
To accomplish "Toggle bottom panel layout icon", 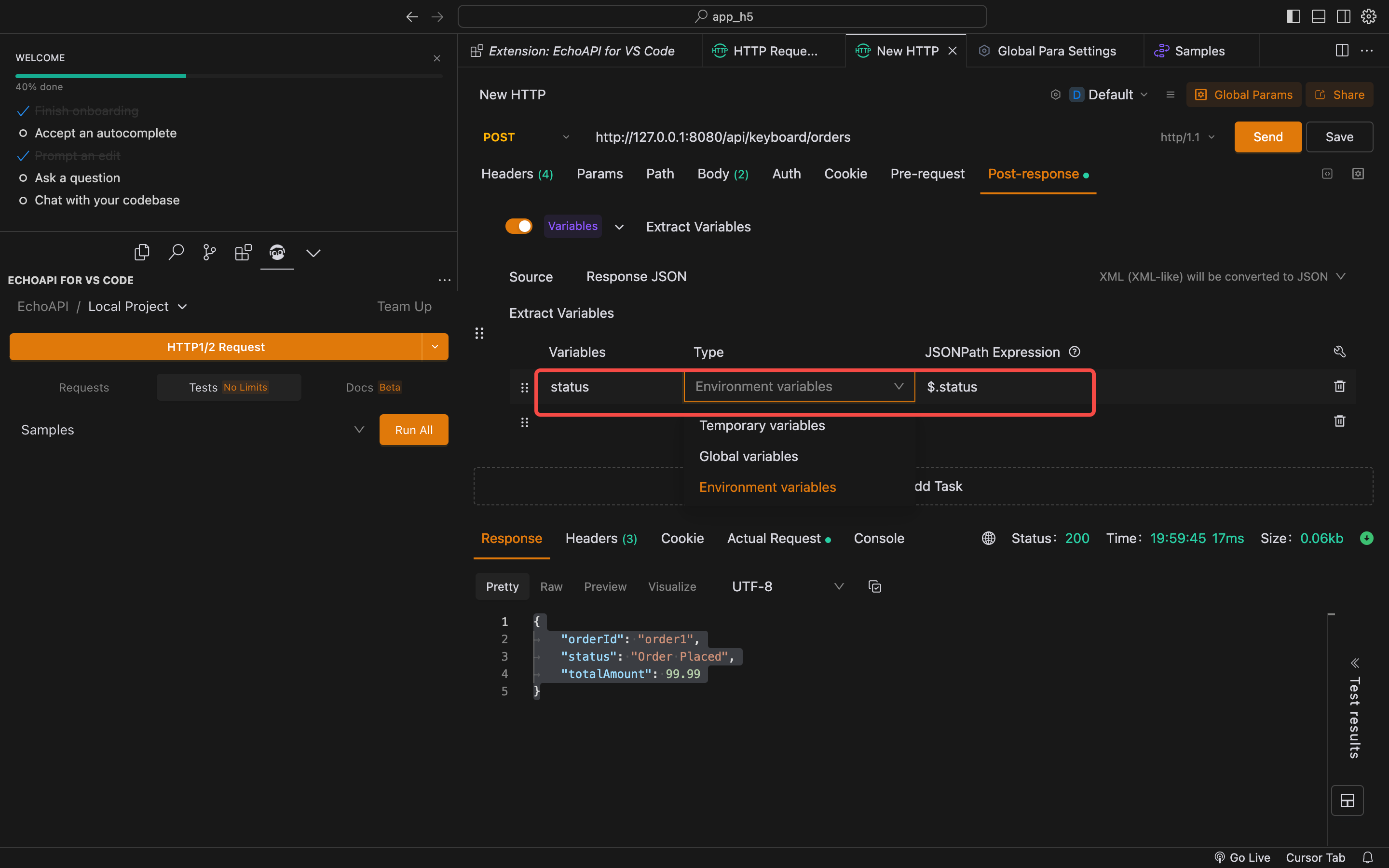I will click(1319, 17).
